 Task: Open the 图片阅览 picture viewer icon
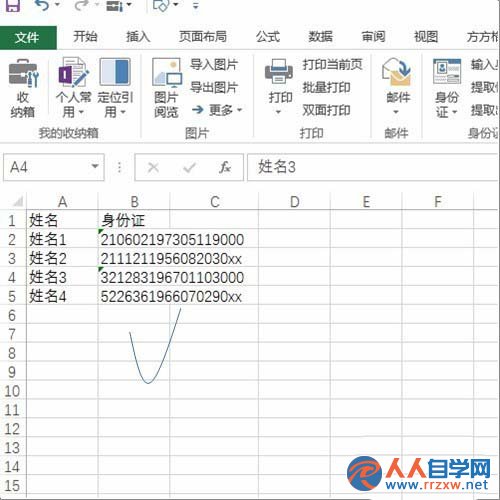[167, 72]
